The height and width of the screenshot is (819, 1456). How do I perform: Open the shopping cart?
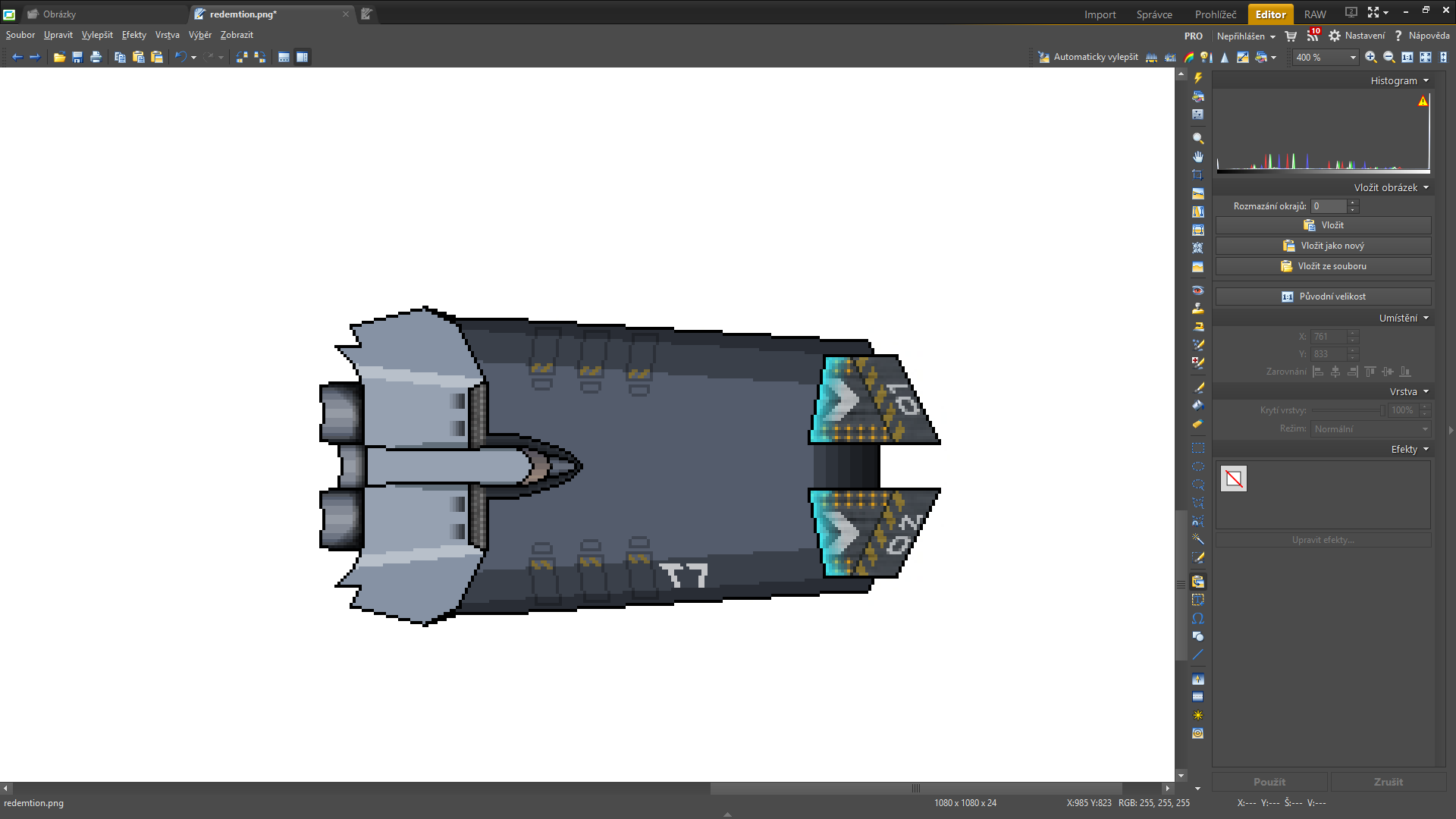click(1291, 36)
